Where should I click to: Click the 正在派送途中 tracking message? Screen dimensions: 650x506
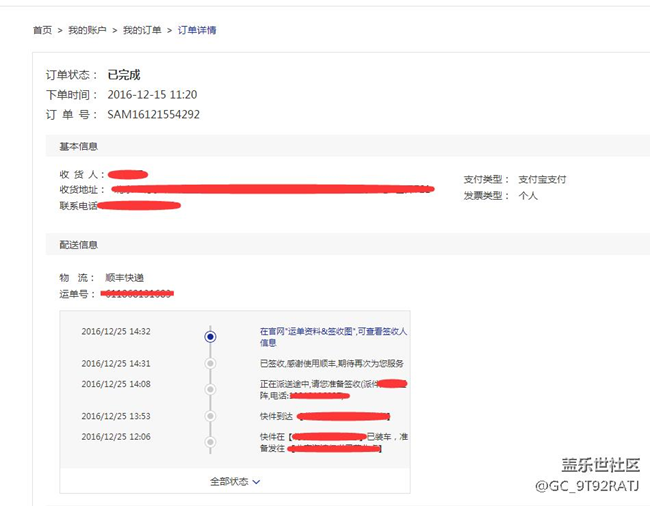pos(333,390)
